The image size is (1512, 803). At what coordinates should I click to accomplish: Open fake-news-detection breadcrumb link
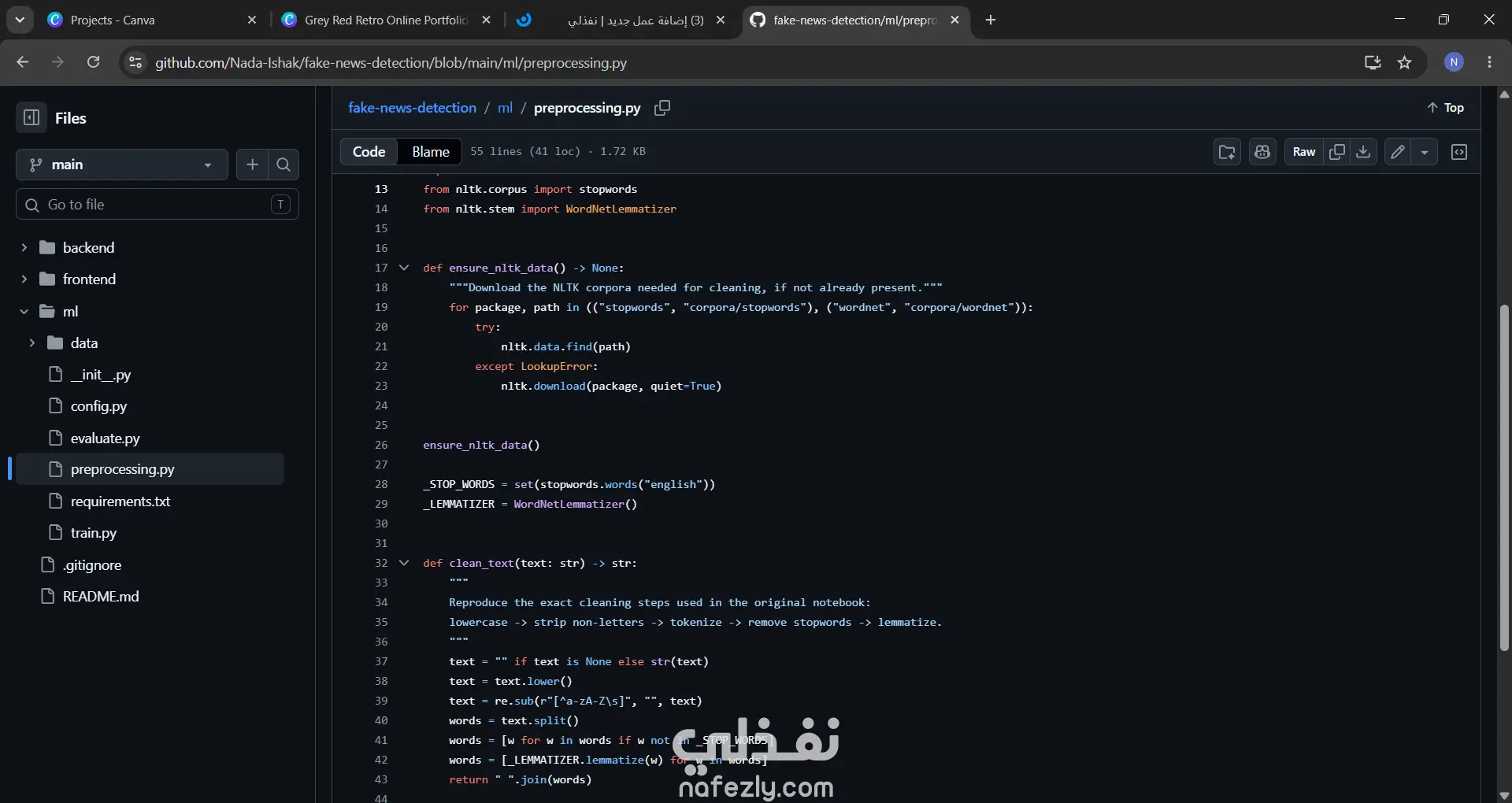click(x=412, y=108)
